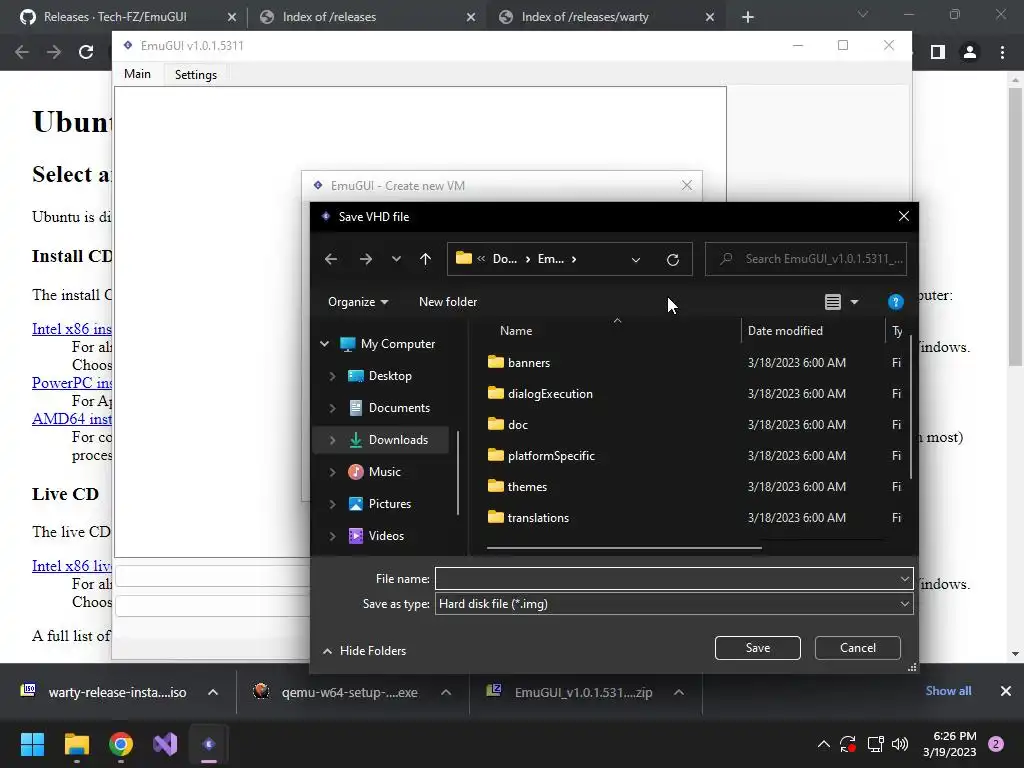Open the Chrome three-dot menu
Image resolution: width=1024 pixels, height=768 pixels.
pyautogui.click(x=1002, y=52)
